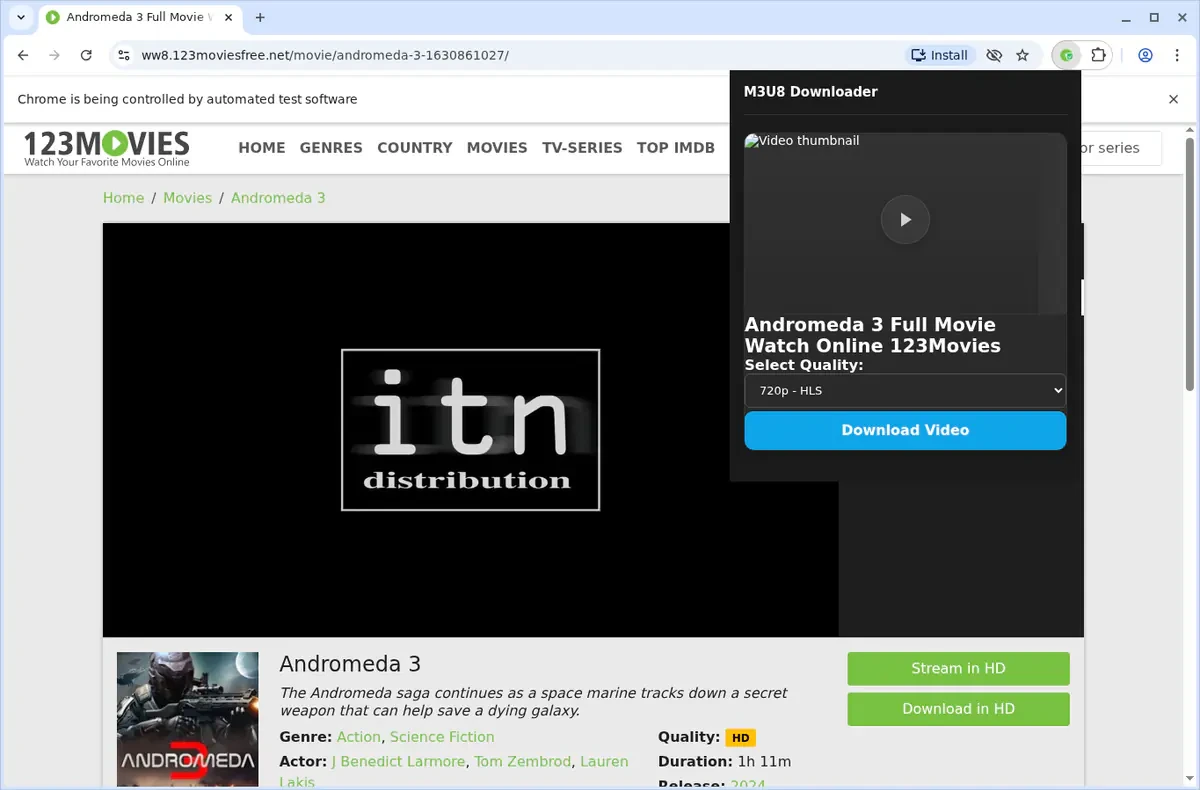
Task: Open the tab search dropdown arrow
Action: tap(20, 17)
